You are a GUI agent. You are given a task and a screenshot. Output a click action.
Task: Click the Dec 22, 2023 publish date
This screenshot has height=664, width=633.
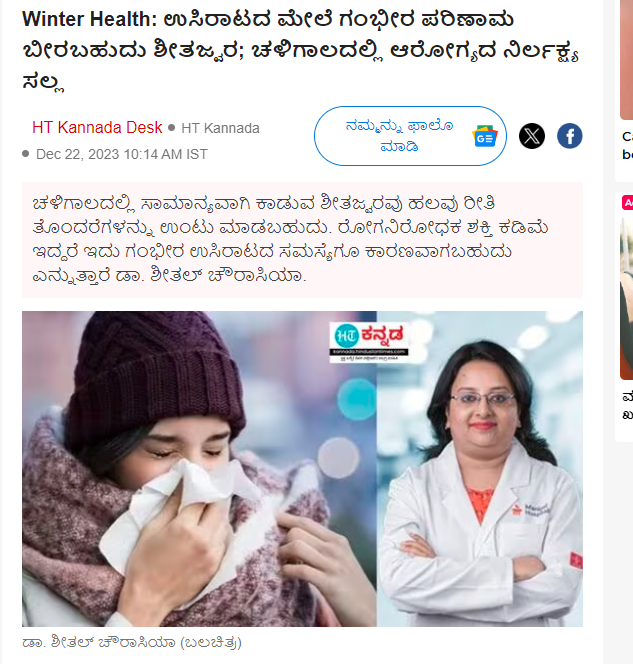pos(122,154)
